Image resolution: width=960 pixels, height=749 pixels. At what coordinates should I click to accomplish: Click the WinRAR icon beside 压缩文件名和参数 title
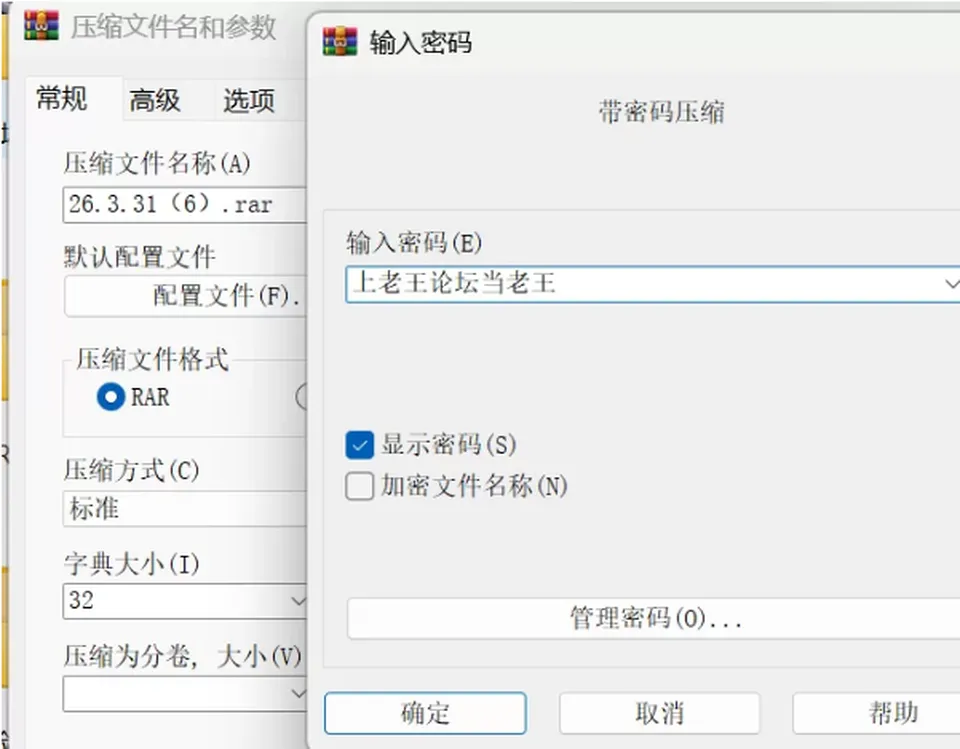click(x=42, y=26)
